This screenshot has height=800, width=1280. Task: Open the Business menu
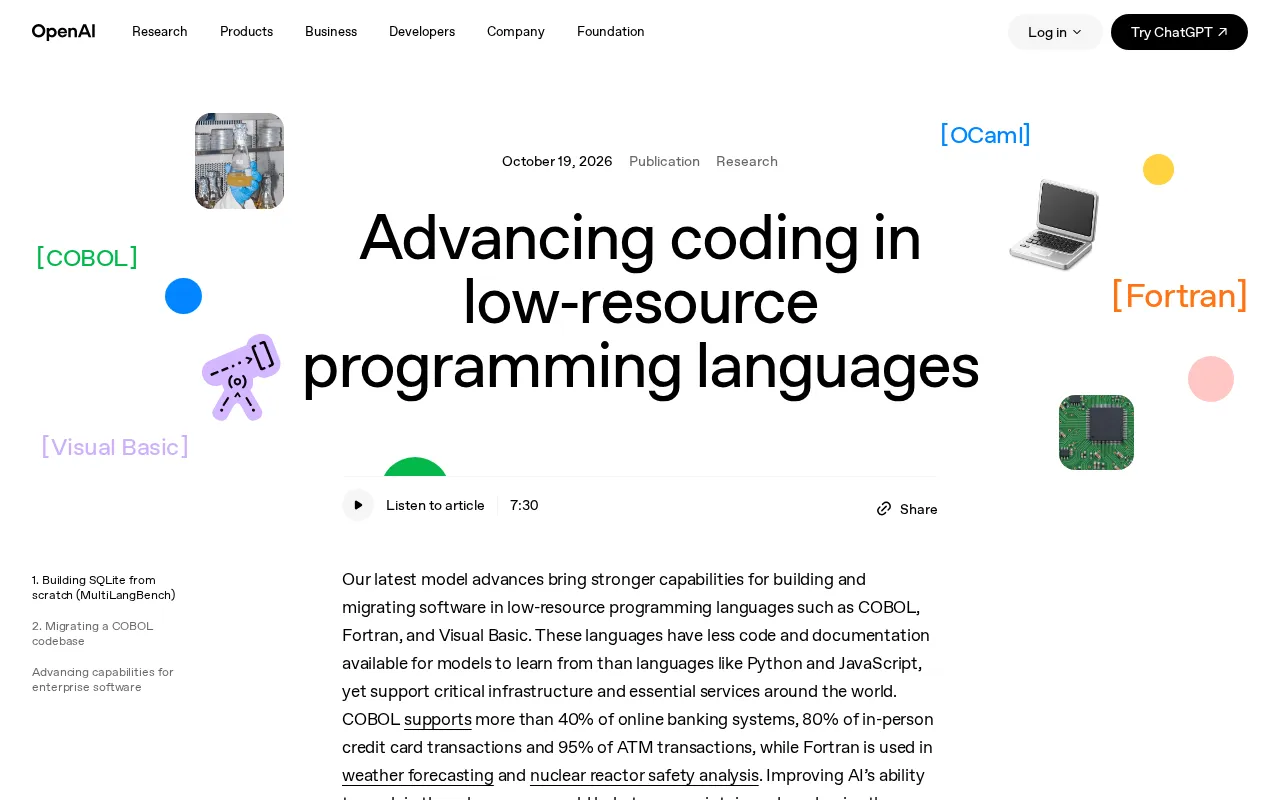point(331,32)
